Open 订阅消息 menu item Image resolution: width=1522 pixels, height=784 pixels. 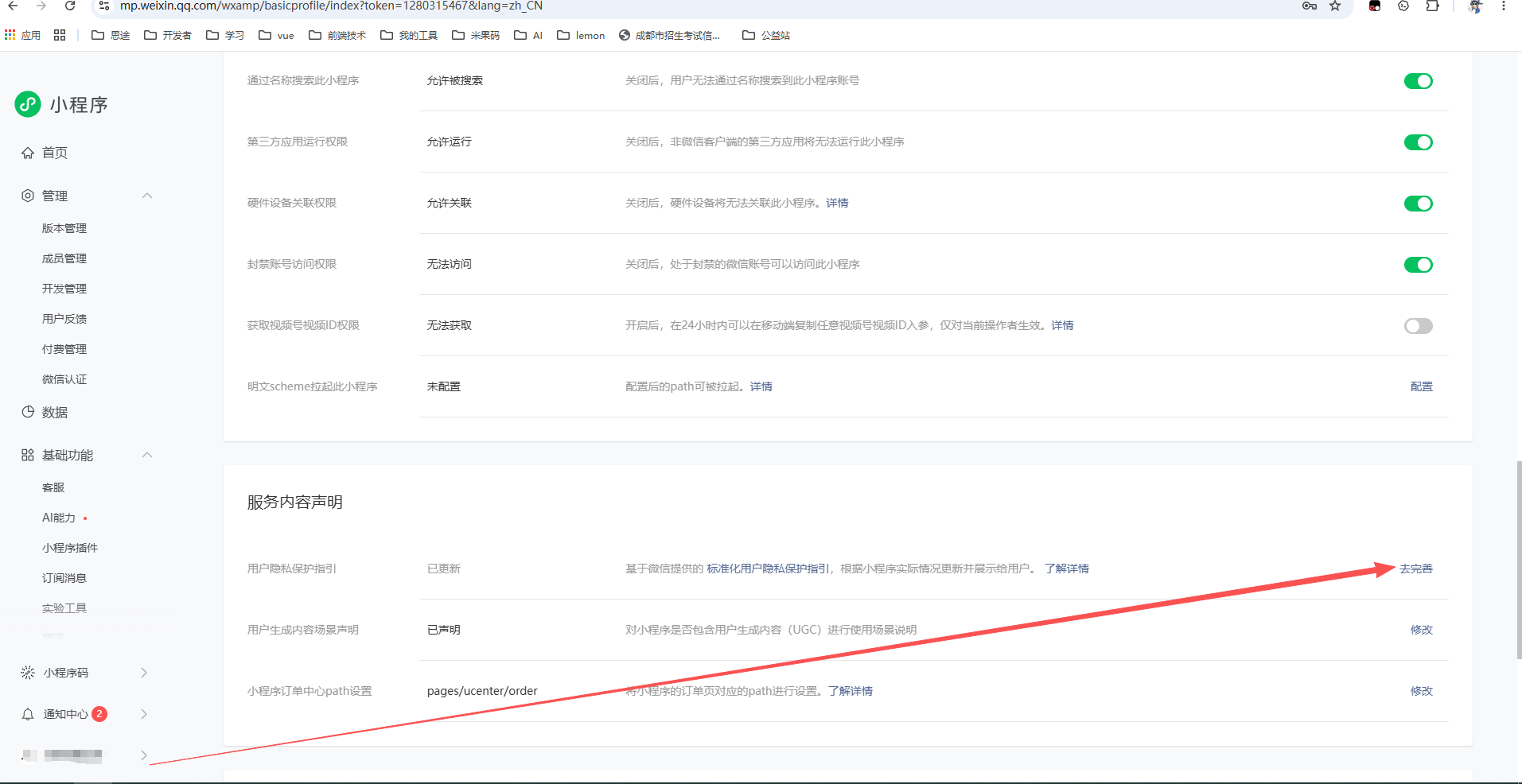[64, 578]
